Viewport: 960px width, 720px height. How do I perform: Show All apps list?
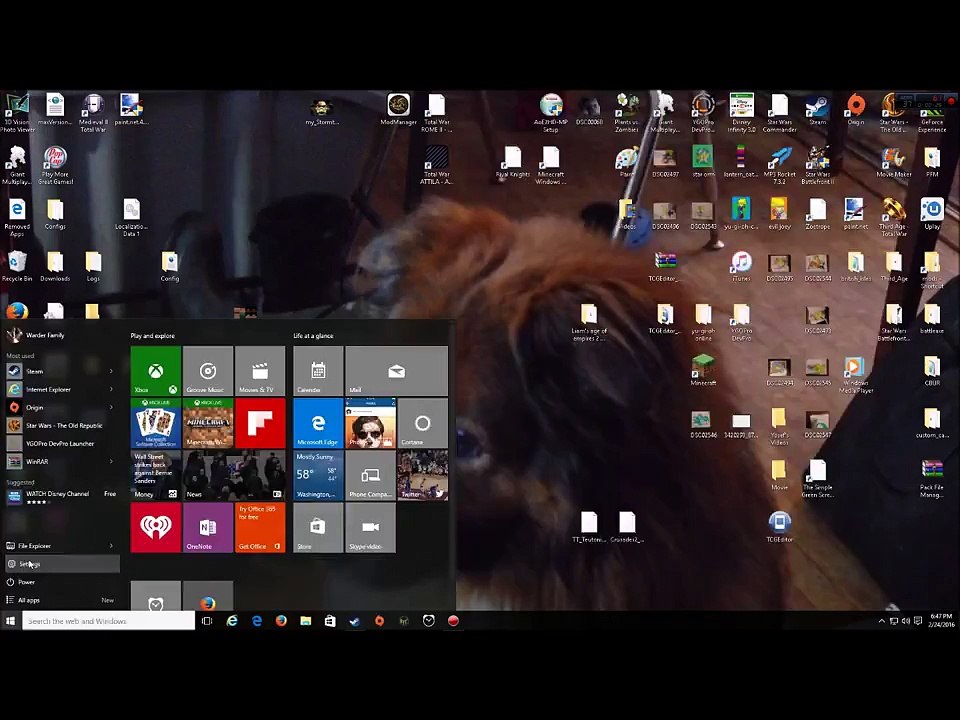62,600
